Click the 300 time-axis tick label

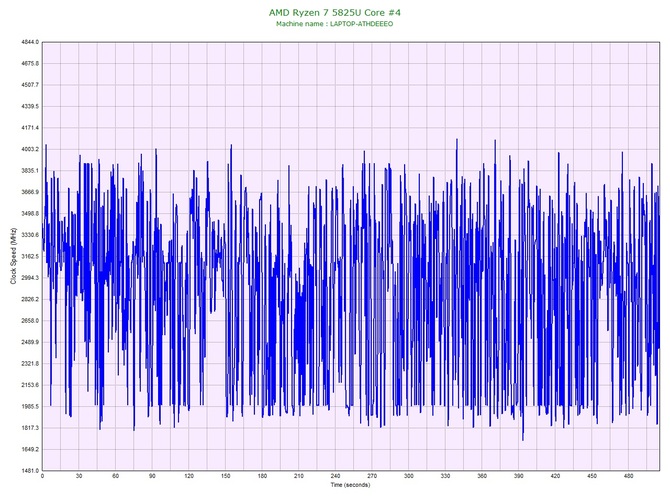(x=409, y=476)
